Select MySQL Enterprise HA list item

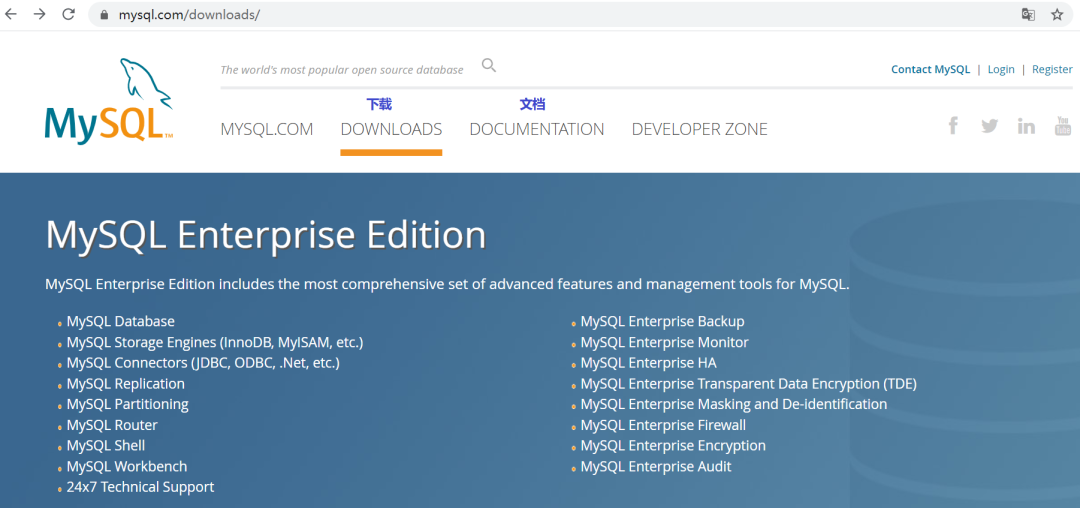(649, 363)
